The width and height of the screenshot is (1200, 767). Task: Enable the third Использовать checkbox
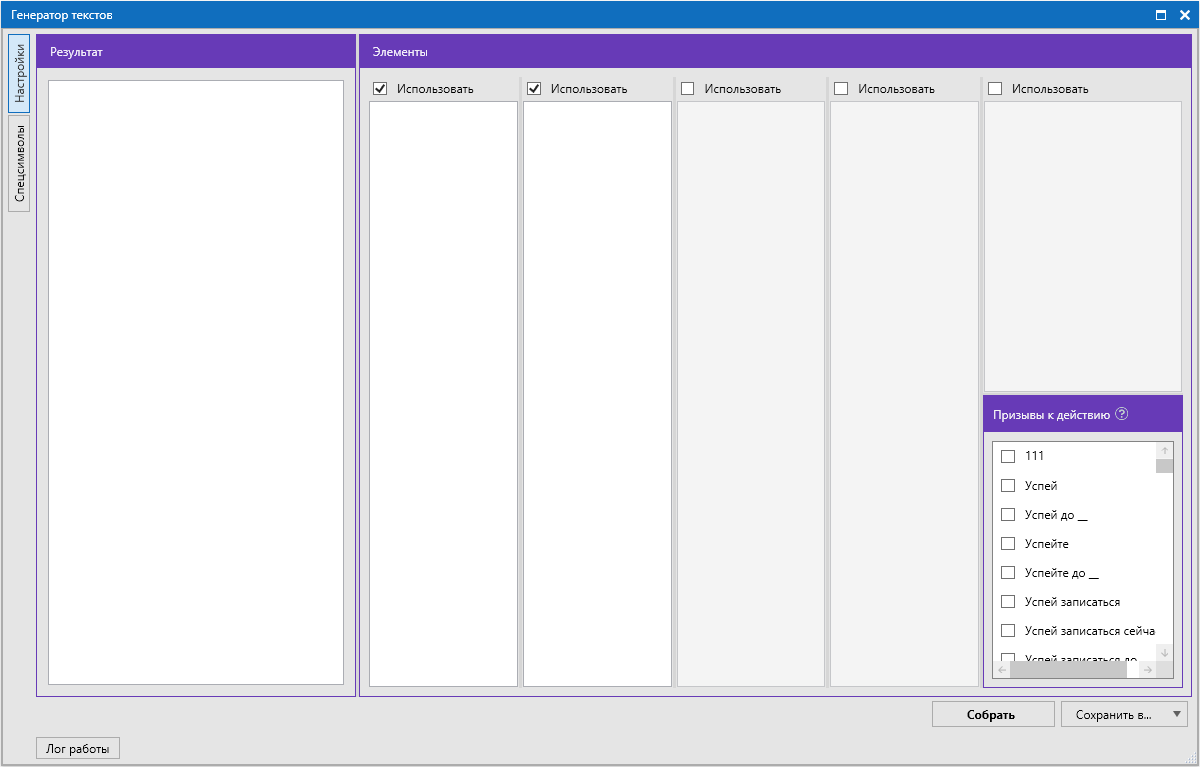[687, 88]
